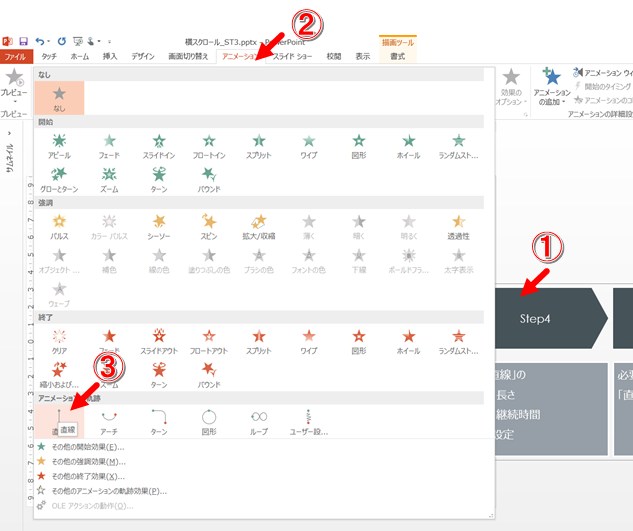The image size is (633, 531).
Task: Switch to the 校閲 ribbon tab
Action: pyautogui.click(x=333, y=57)
